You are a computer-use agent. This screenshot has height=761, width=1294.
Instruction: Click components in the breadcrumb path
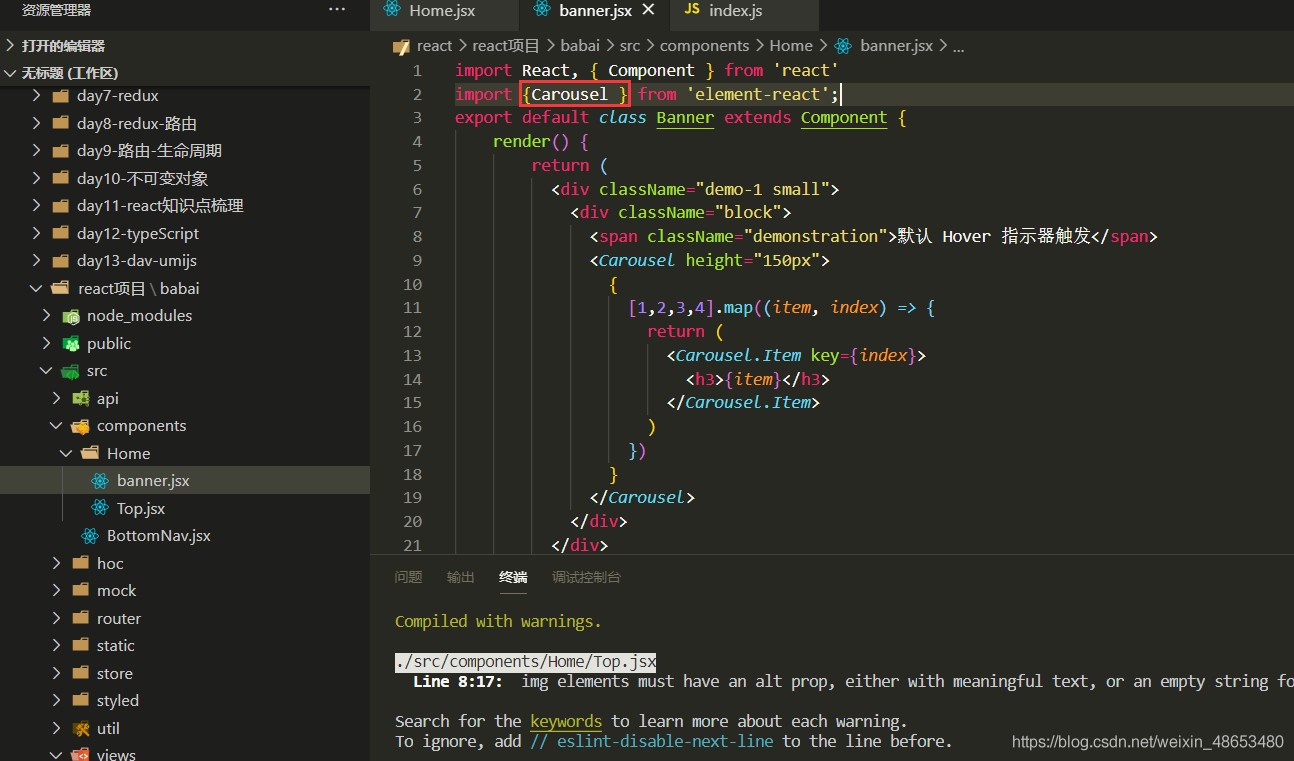(704, 46)
